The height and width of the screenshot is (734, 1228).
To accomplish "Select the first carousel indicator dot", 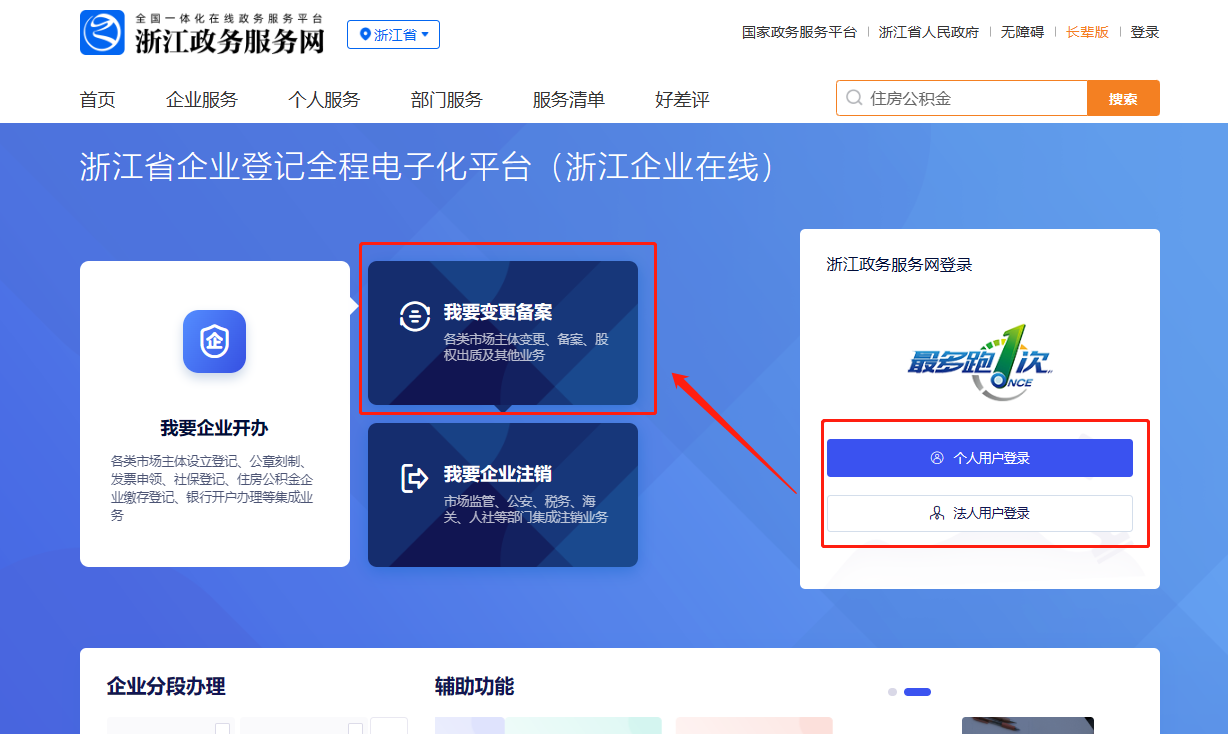I will coord(892,692).
